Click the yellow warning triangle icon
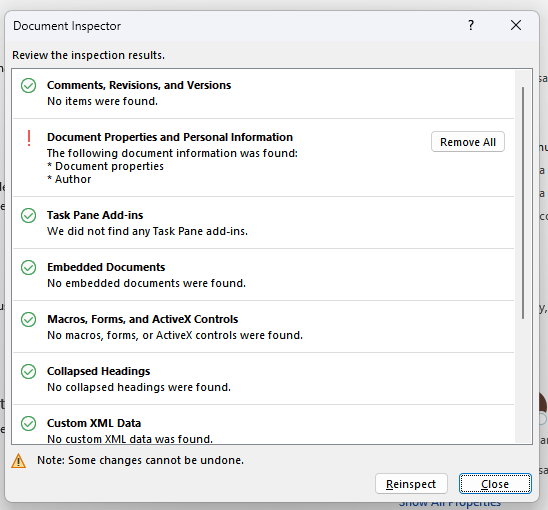This screenshot has height=510, width=548. tap(19, 461)
